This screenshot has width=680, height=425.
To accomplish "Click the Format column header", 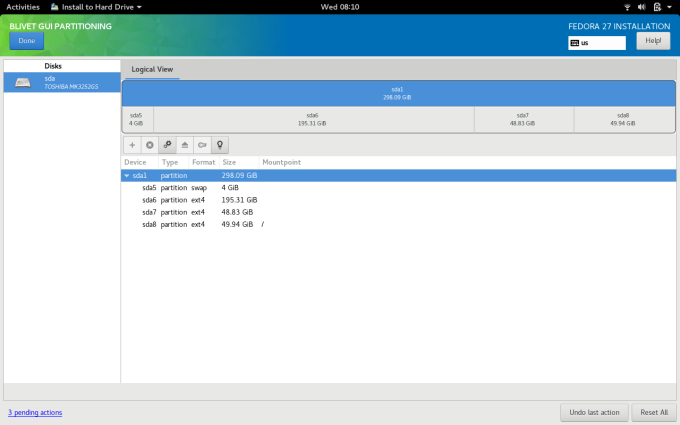I will (204, 162).
